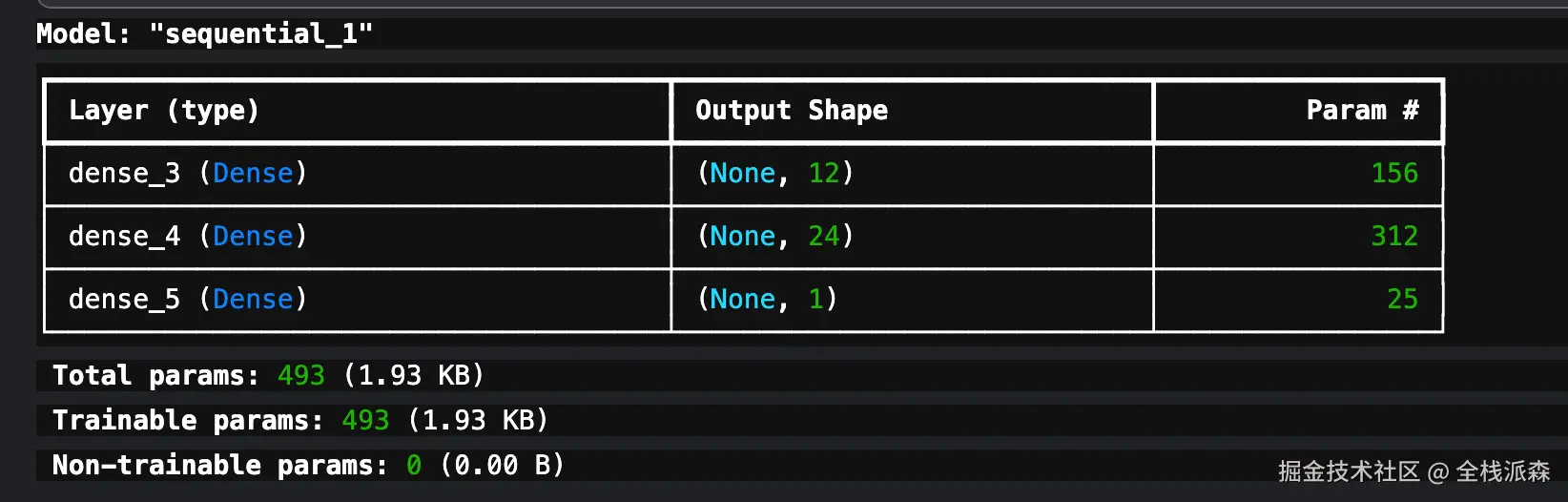This screenshot has width=1568, height=502.
Task: Click the "Output Shape" column header
Action: click(x=791, y=111)
